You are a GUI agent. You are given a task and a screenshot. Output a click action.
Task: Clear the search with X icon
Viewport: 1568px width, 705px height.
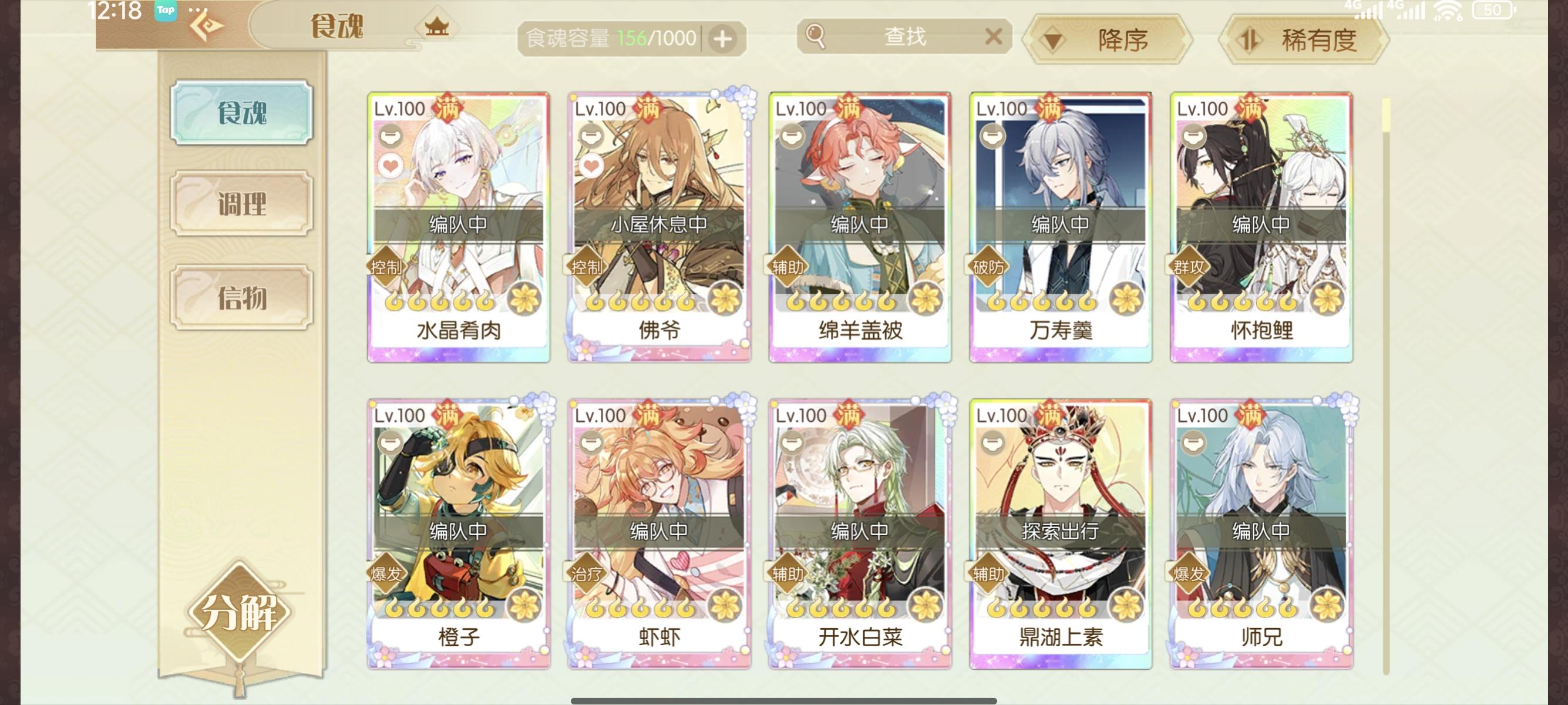(993, 37)
